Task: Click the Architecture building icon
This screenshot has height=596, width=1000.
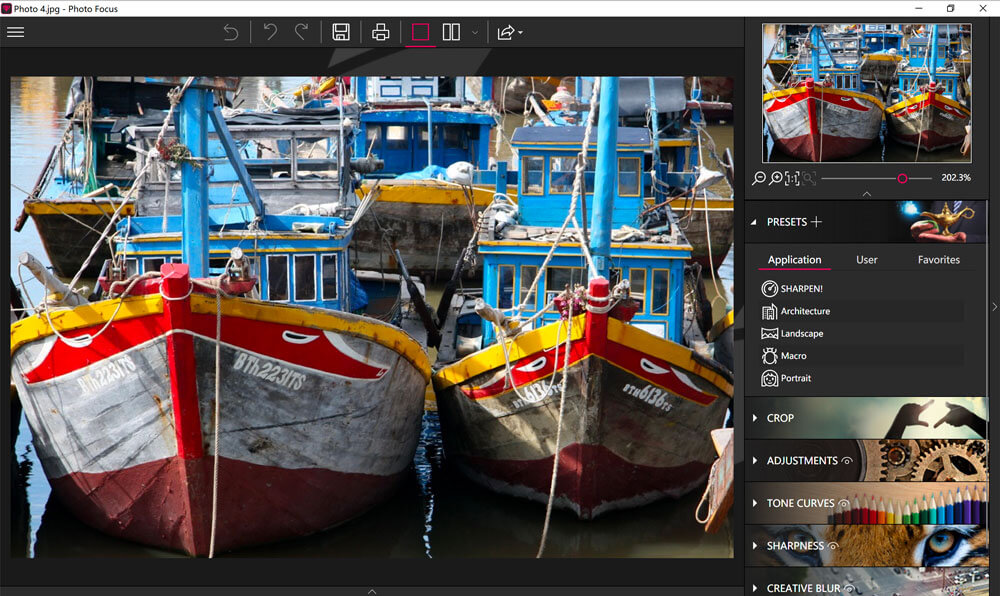Action: pos(769,311)
